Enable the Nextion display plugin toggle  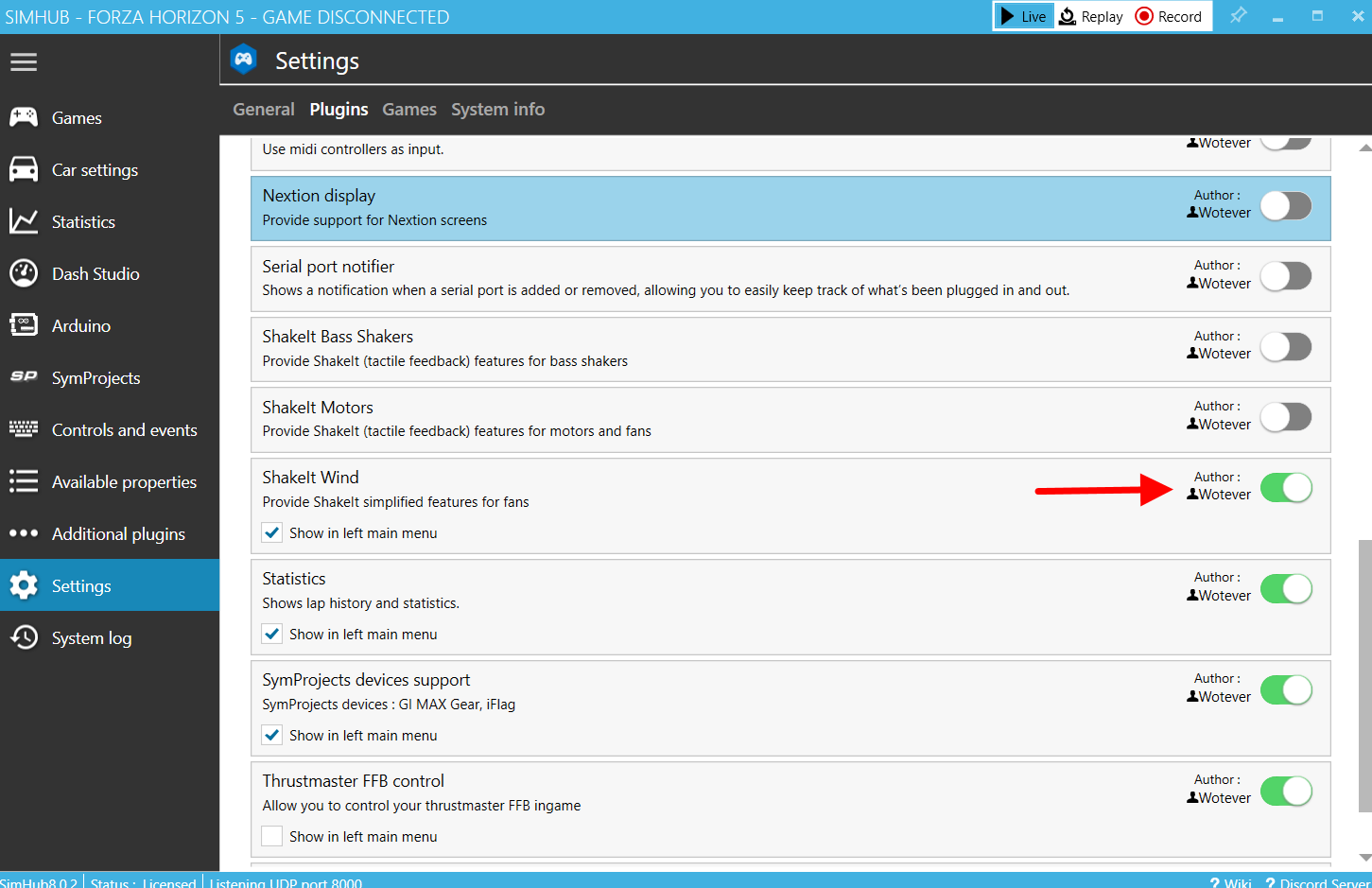[x=1286, y=206]
